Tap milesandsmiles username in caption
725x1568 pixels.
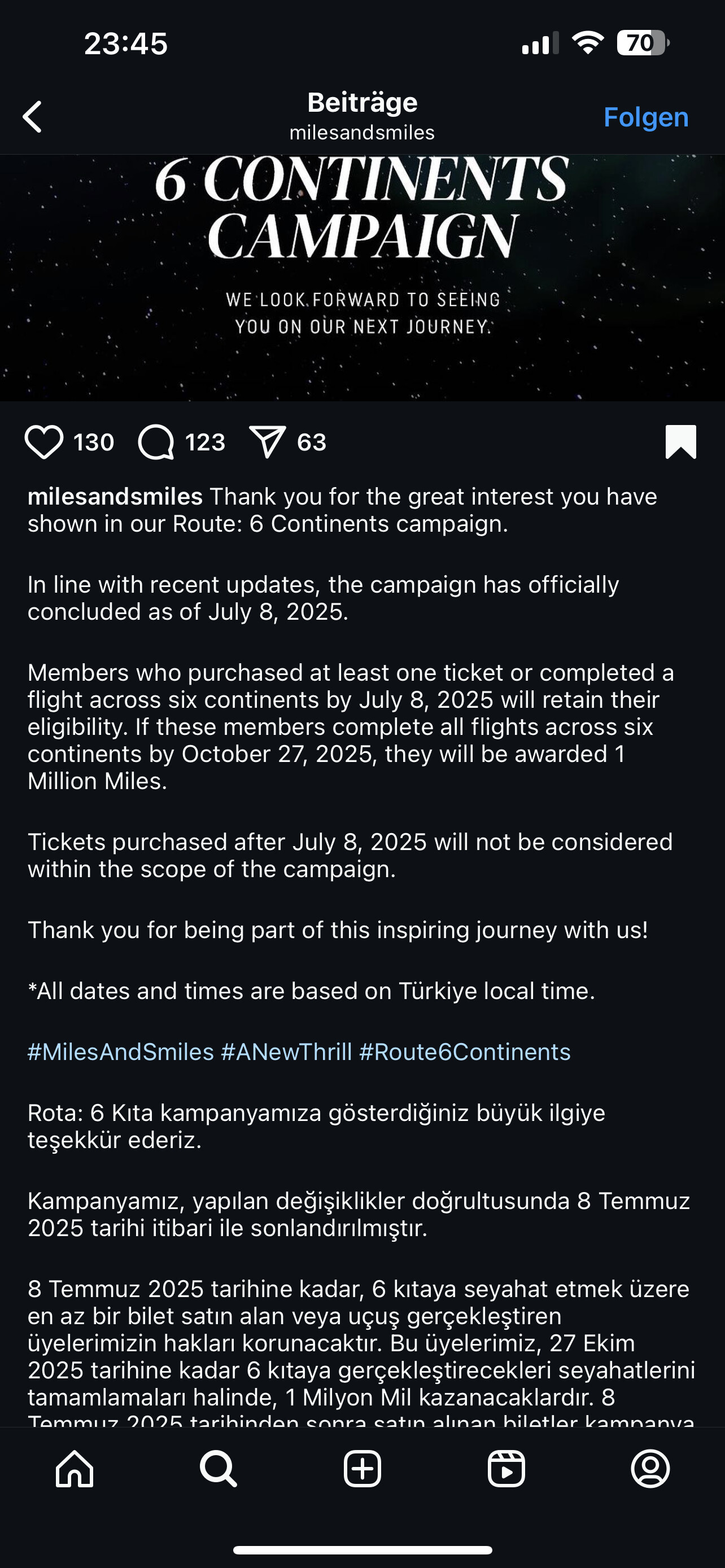pyautogui.click(x=115, y=497)
